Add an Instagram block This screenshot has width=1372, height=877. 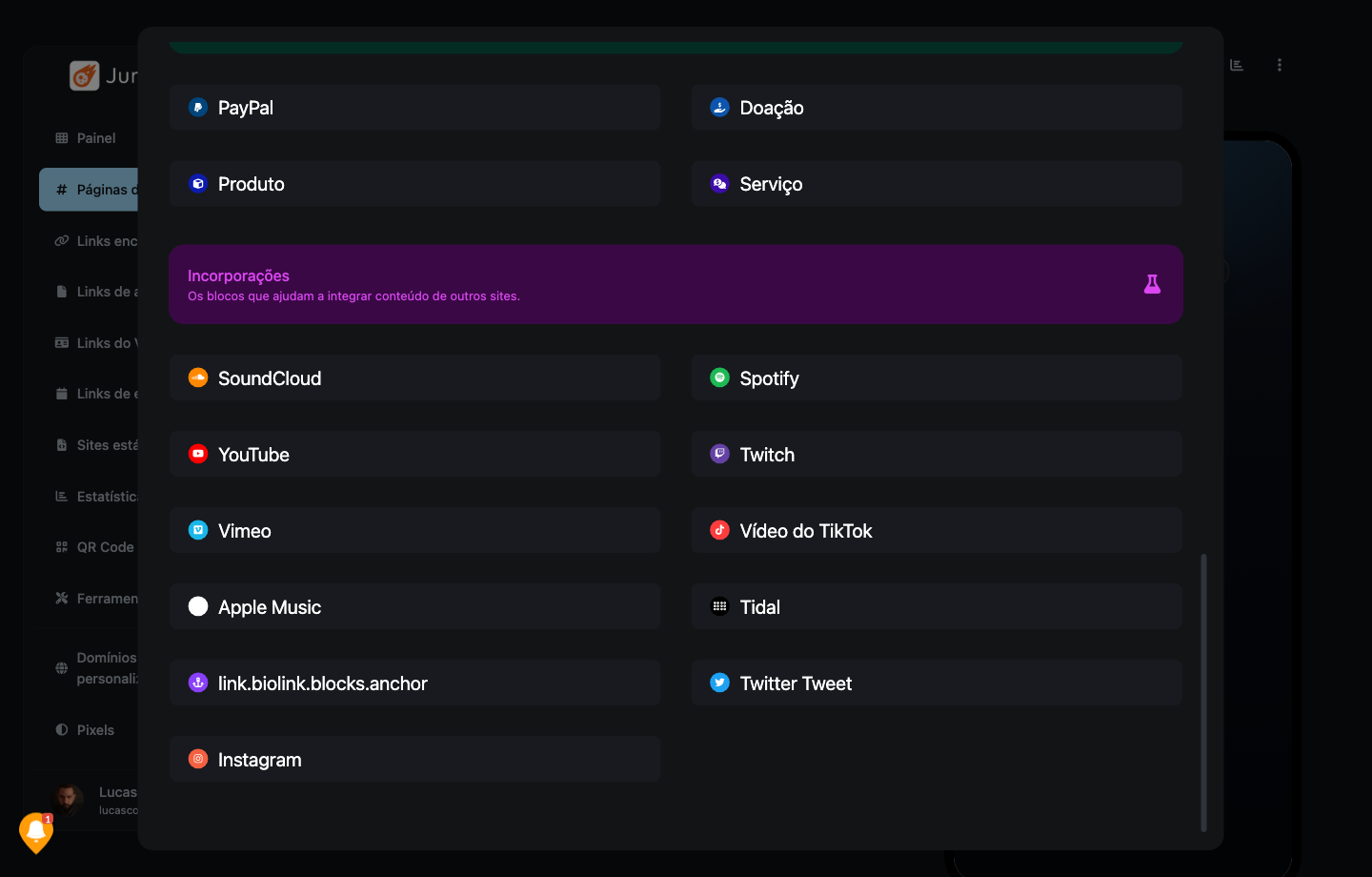tap(415, 760)
